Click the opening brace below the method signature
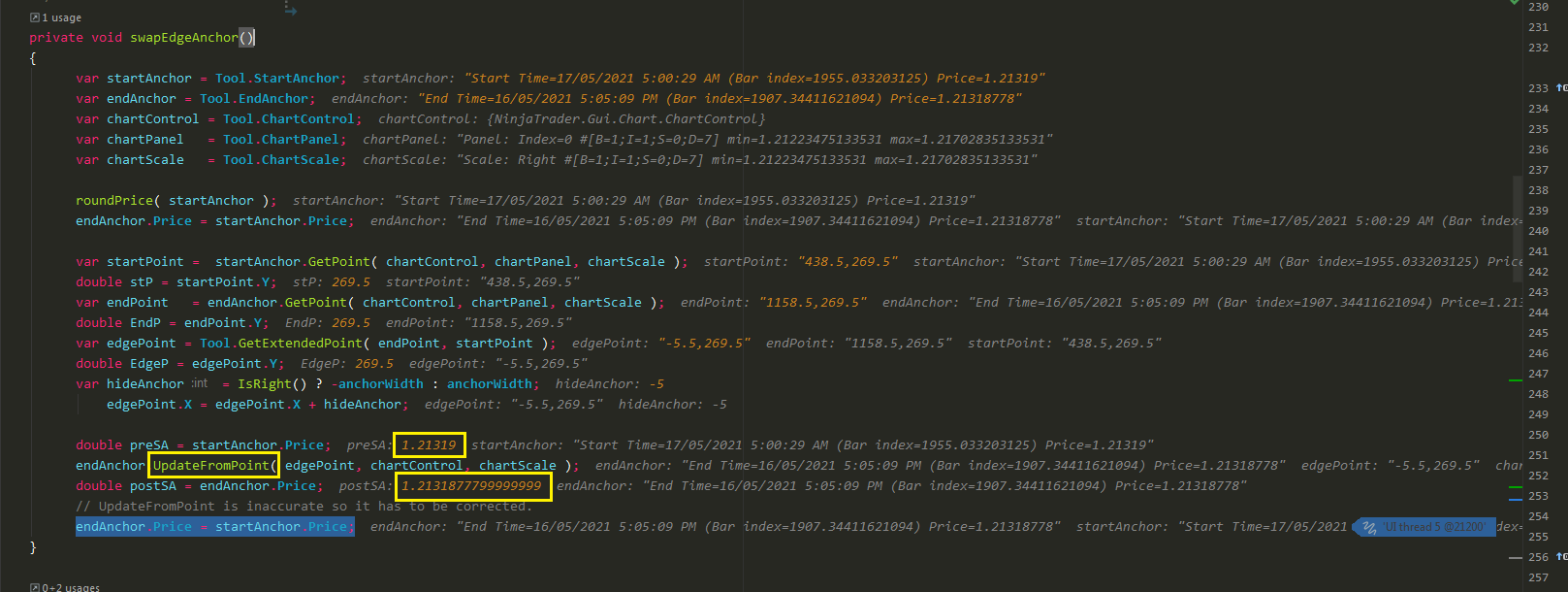 tap(33, 58)
